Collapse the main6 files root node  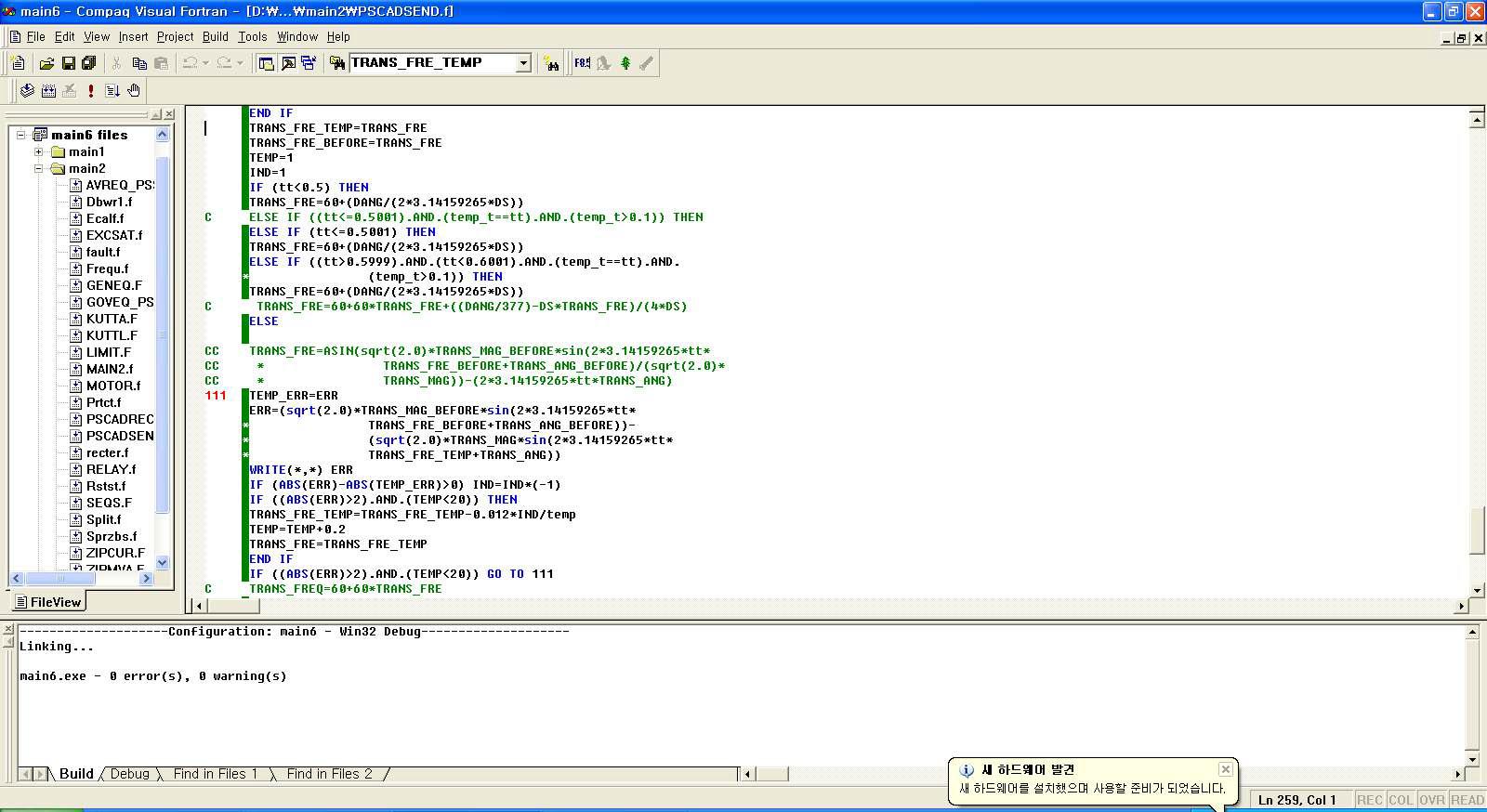click(x=20, y=135)
